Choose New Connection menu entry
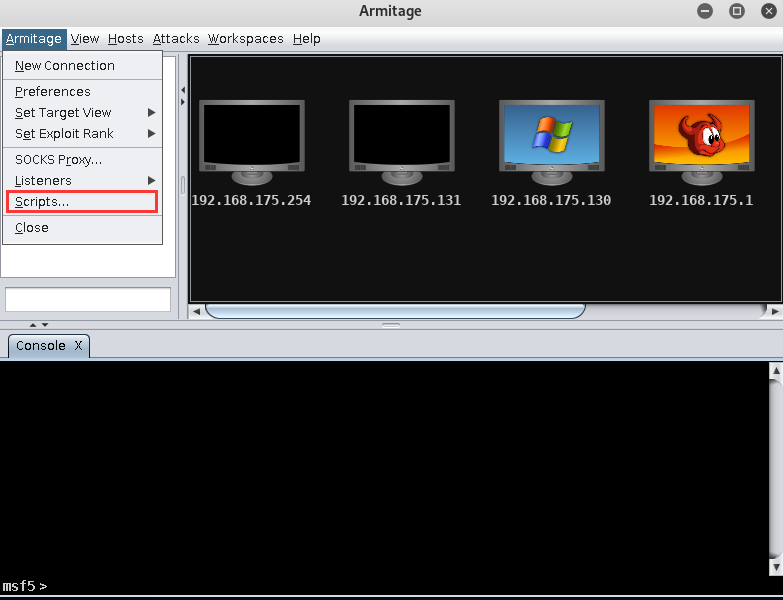 (x=82, y=66)
